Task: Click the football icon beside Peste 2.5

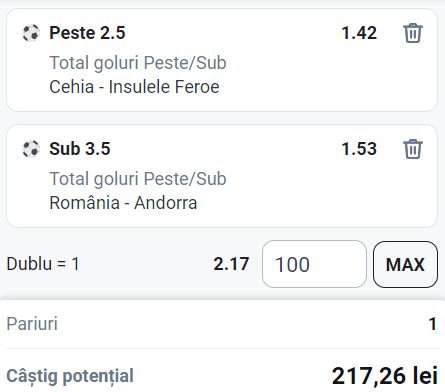Action: tap(31, 33)
